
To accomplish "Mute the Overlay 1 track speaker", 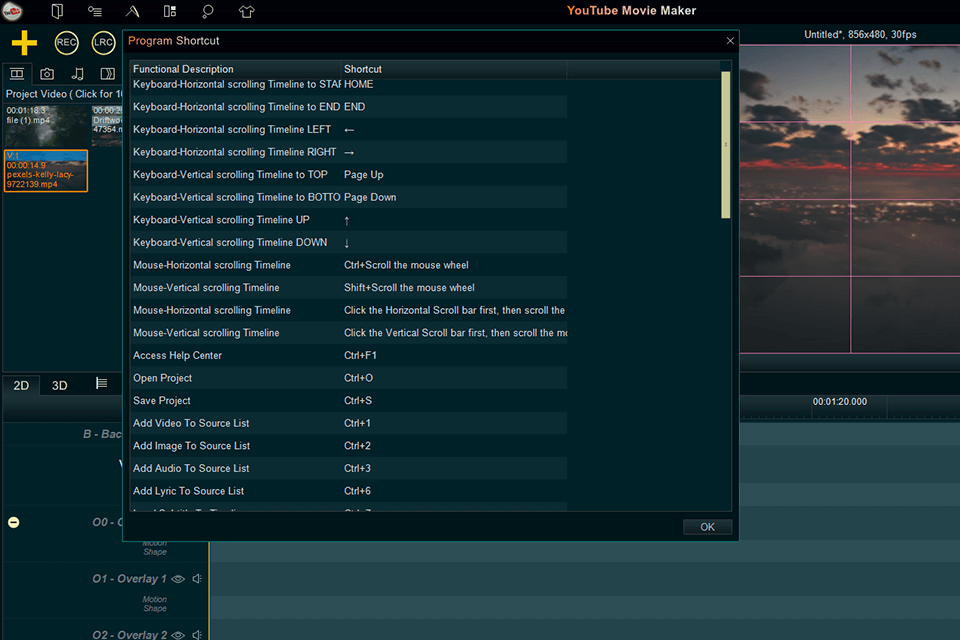I will coord(197,579).
